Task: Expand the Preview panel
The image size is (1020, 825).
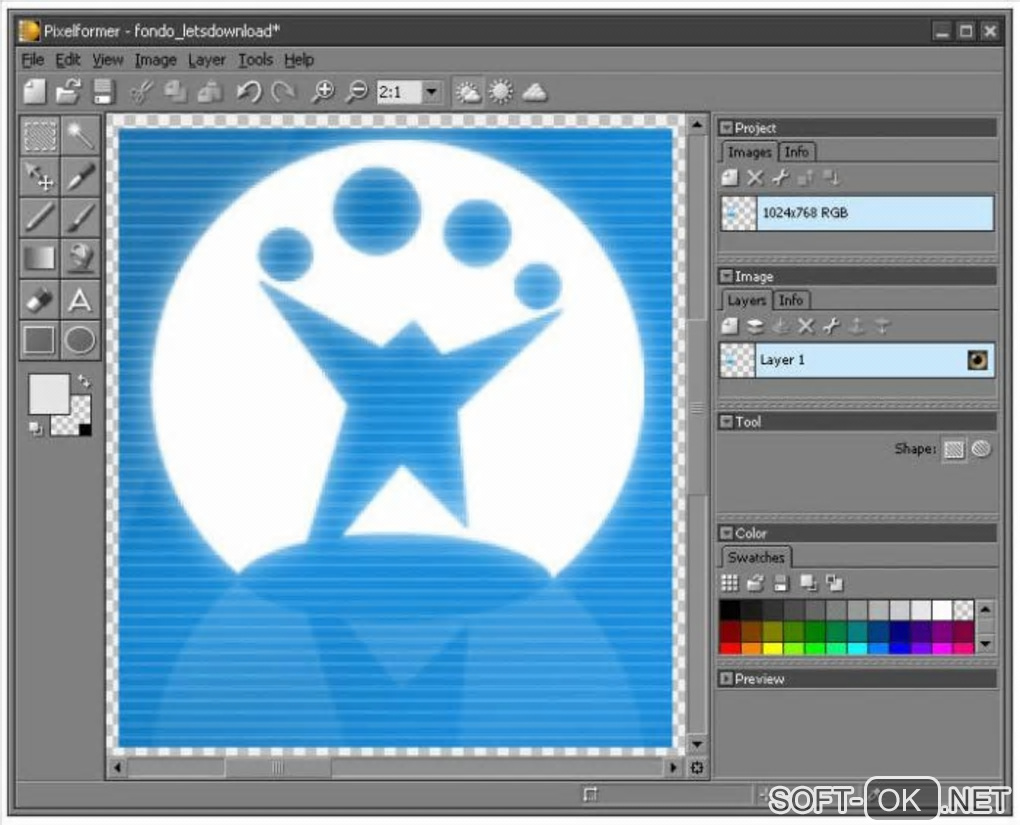Action: point(726,679)
